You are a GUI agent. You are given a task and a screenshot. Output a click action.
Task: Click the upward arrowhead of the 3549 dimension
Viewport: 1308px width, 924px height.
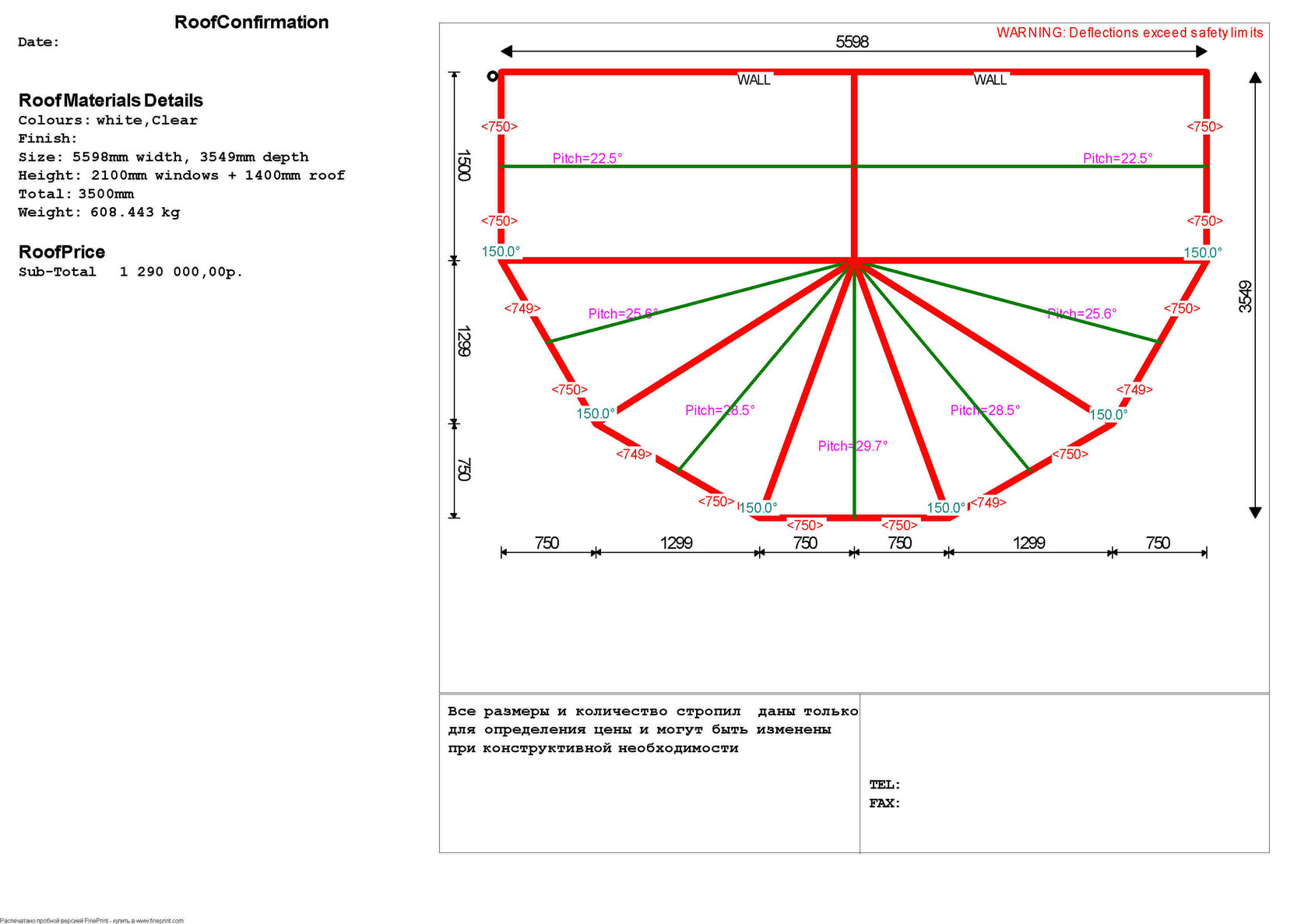pyautogui.click(x=1254, y=78)
